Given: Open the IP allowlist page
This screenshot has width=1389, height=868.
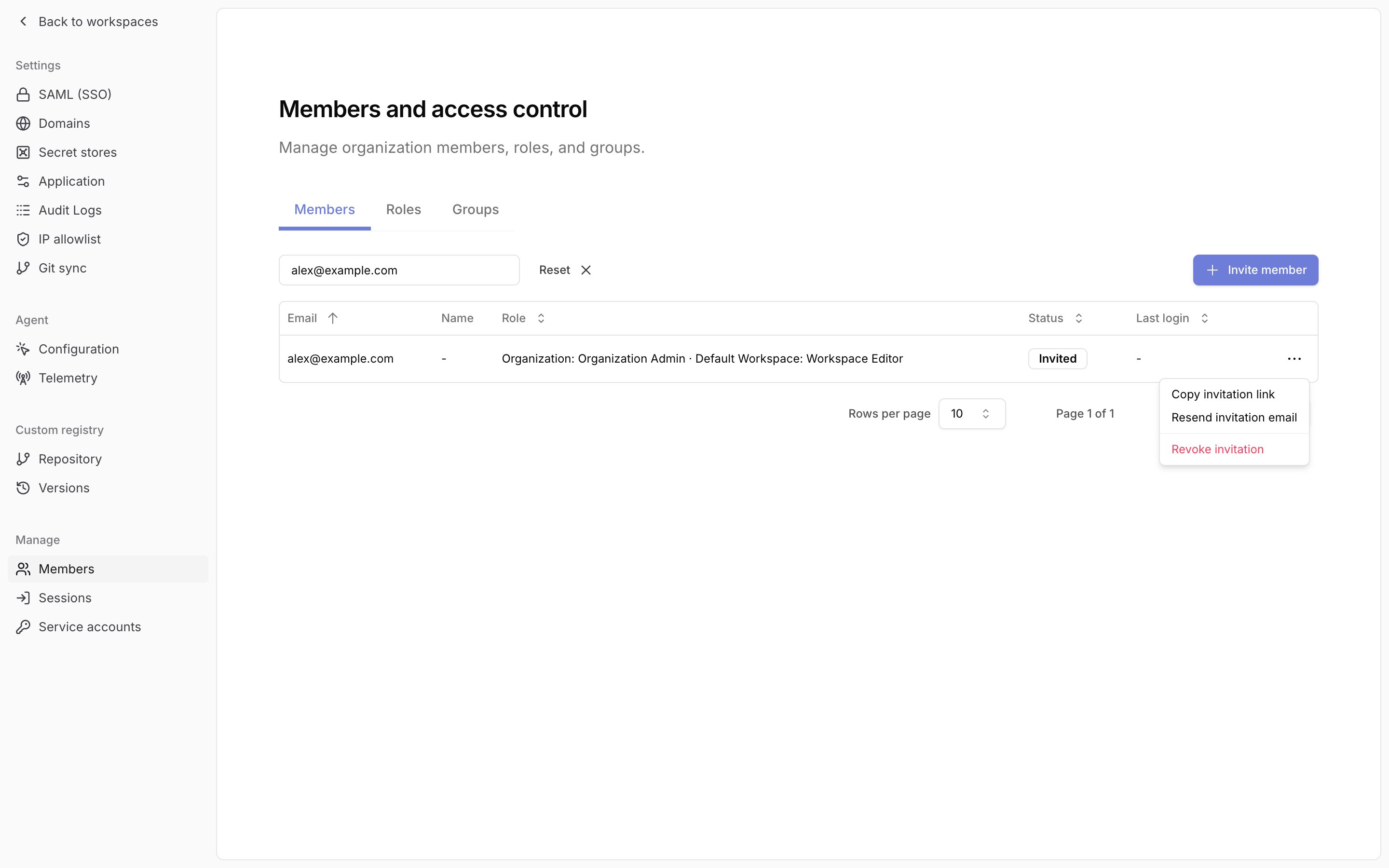Looking at the screenshot, I should (108, 239).
